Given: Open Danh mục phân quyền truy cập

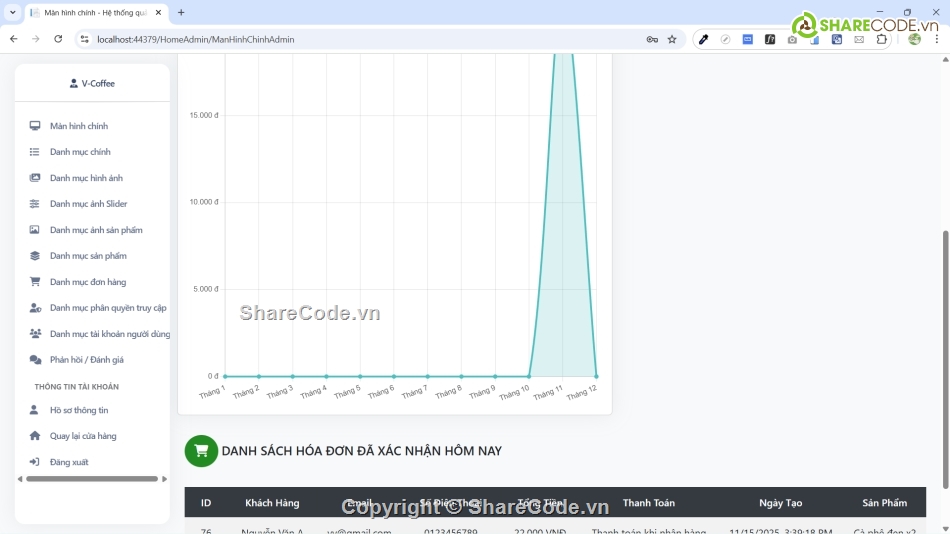Looking at the screenshot, I should pos(108,308).
